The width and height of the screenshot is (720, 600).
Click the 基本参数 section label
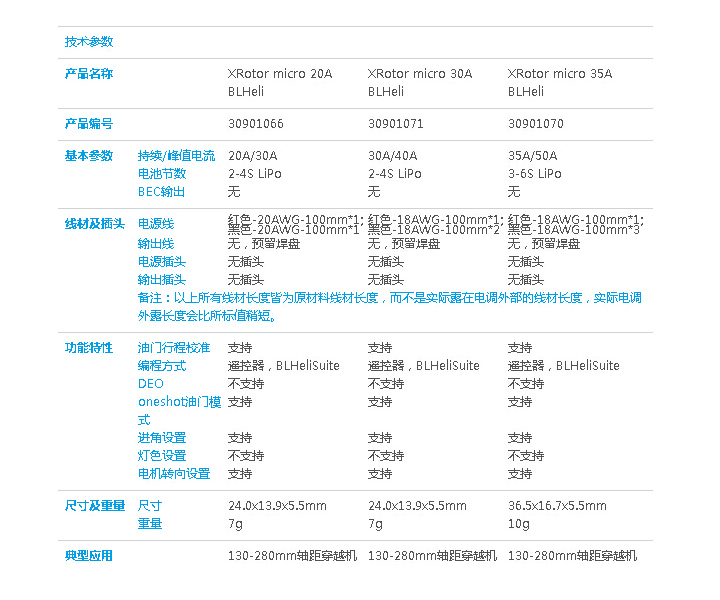[89, 156]
